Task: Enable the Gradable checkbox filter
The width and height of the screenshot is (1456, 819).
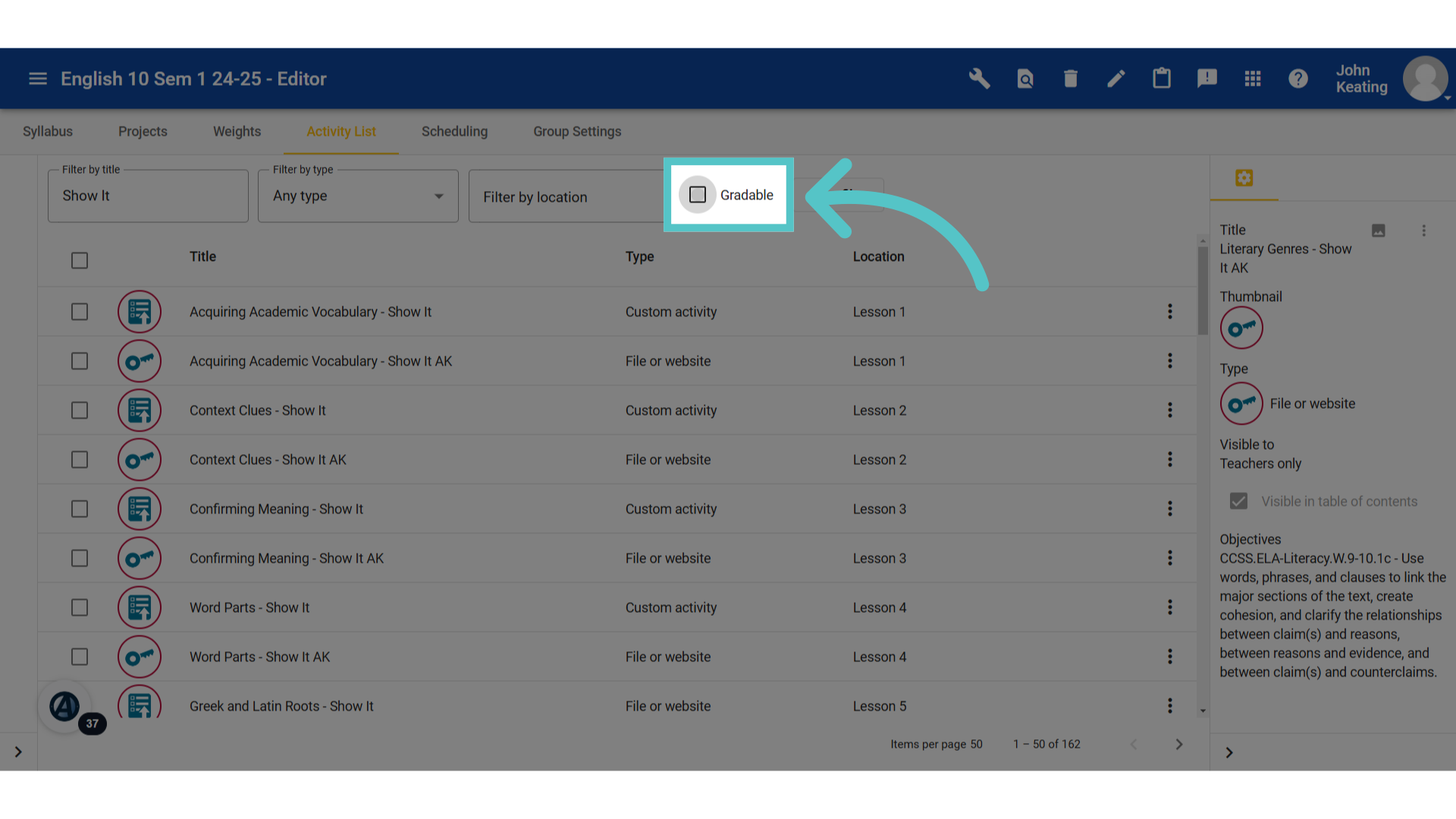Action: (698, 195)
